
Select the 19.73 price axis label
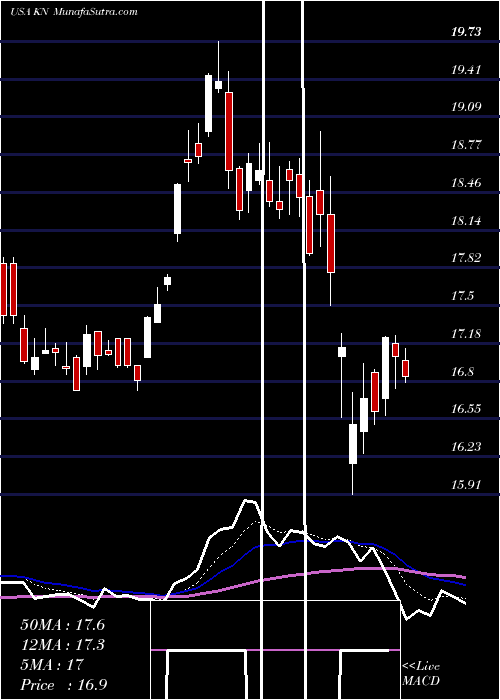tap(467, 32)
